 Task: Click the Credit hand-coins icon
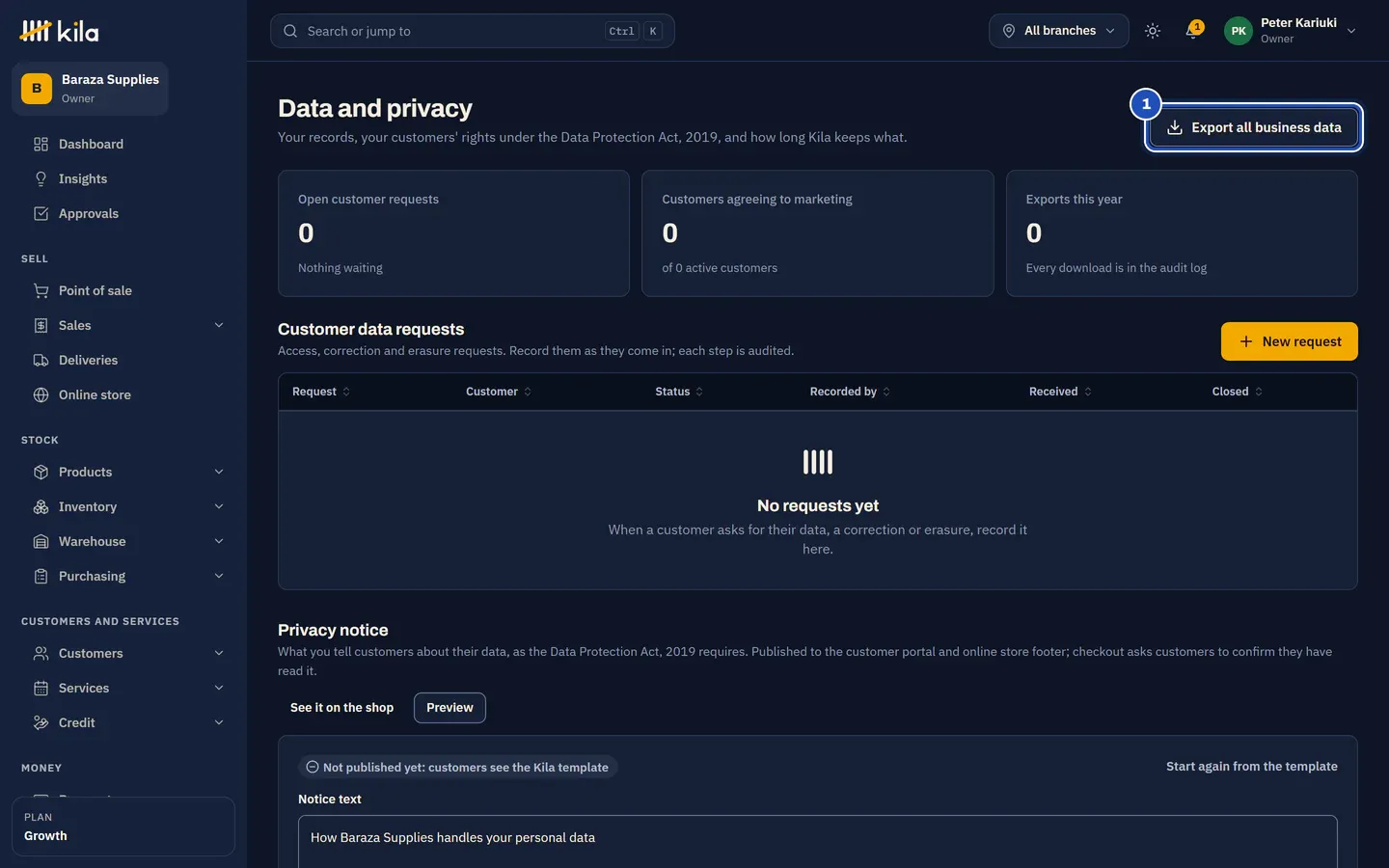[41, 722]
